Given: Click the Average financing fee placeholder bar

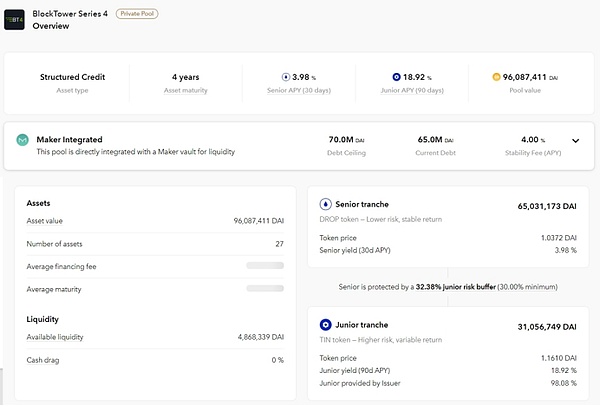Looking at the screenshot, I should click(264, 266).
